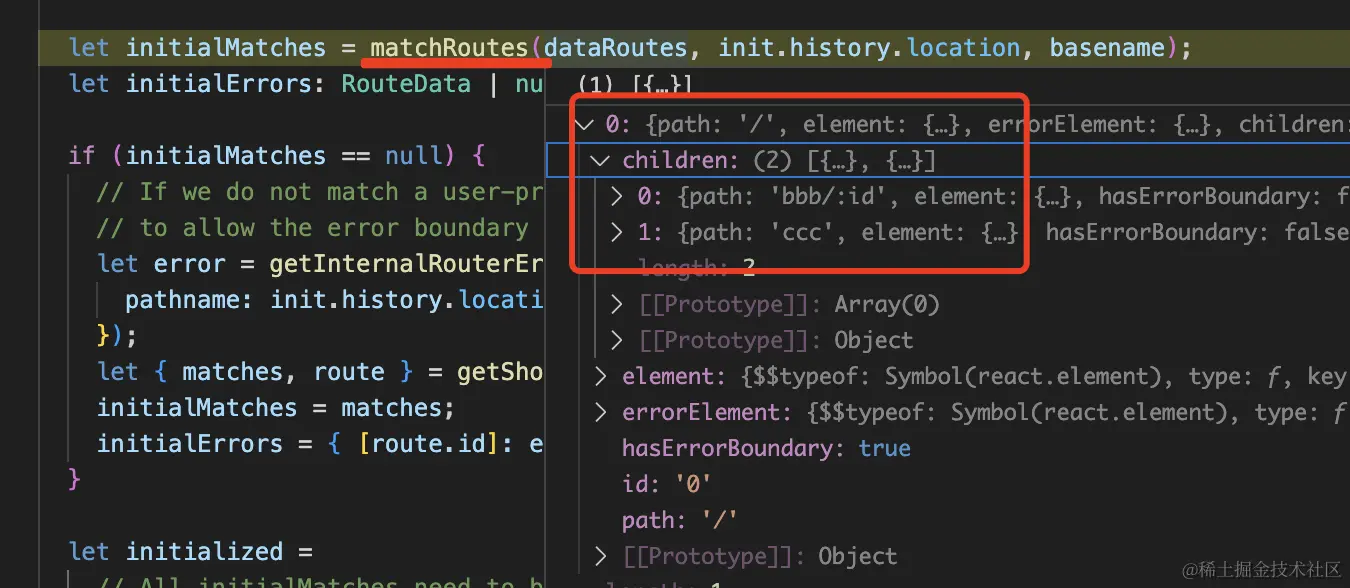The width and height of the screenshot is (1350, 588).
Task: Expand [[Prototype]]: Object below Array(0) prototype
Action: tap(617, 341)
